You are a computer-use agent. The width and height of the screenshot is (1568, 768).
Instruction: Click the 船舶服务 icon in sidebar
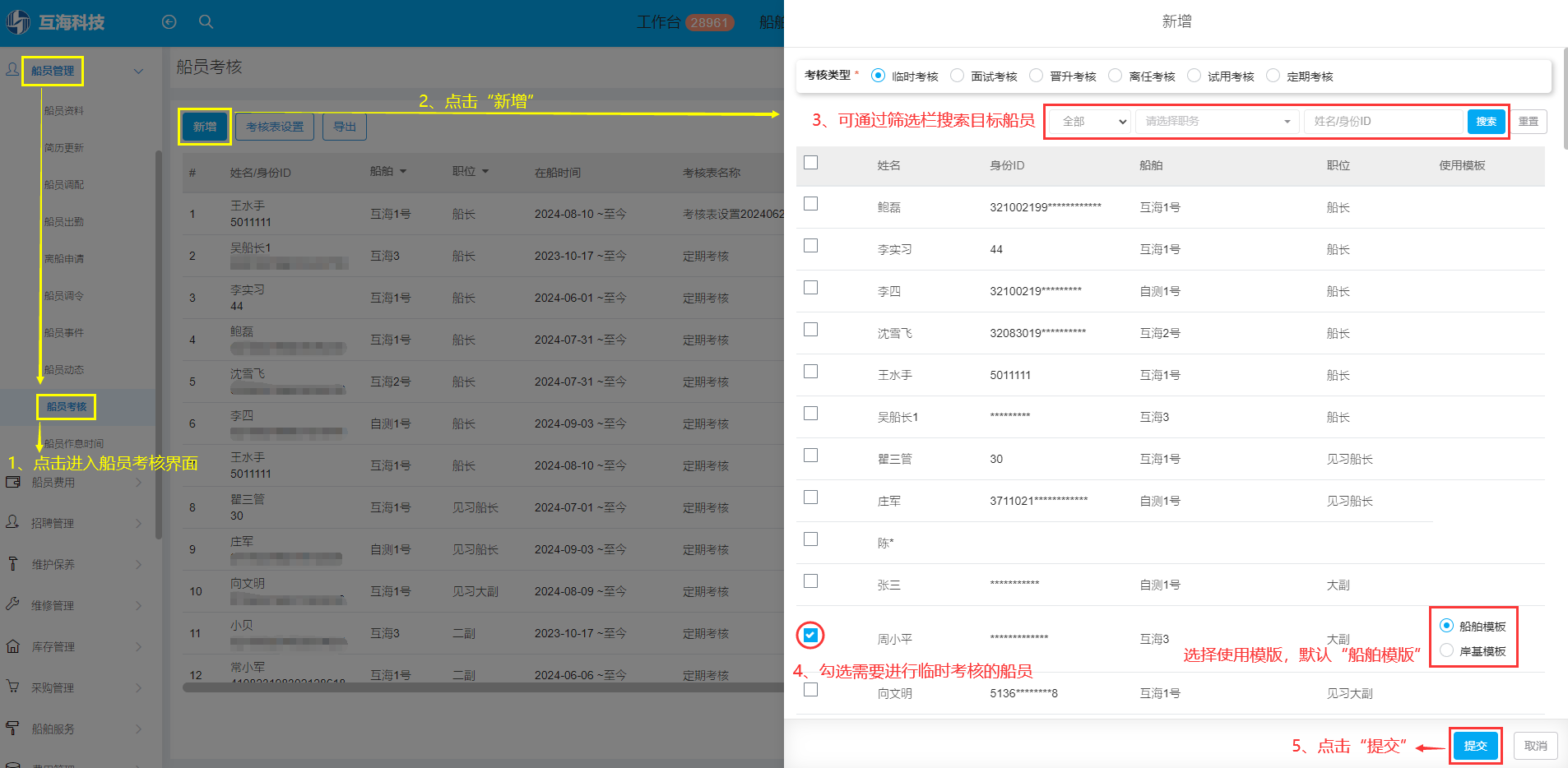(x=12, y=728)
